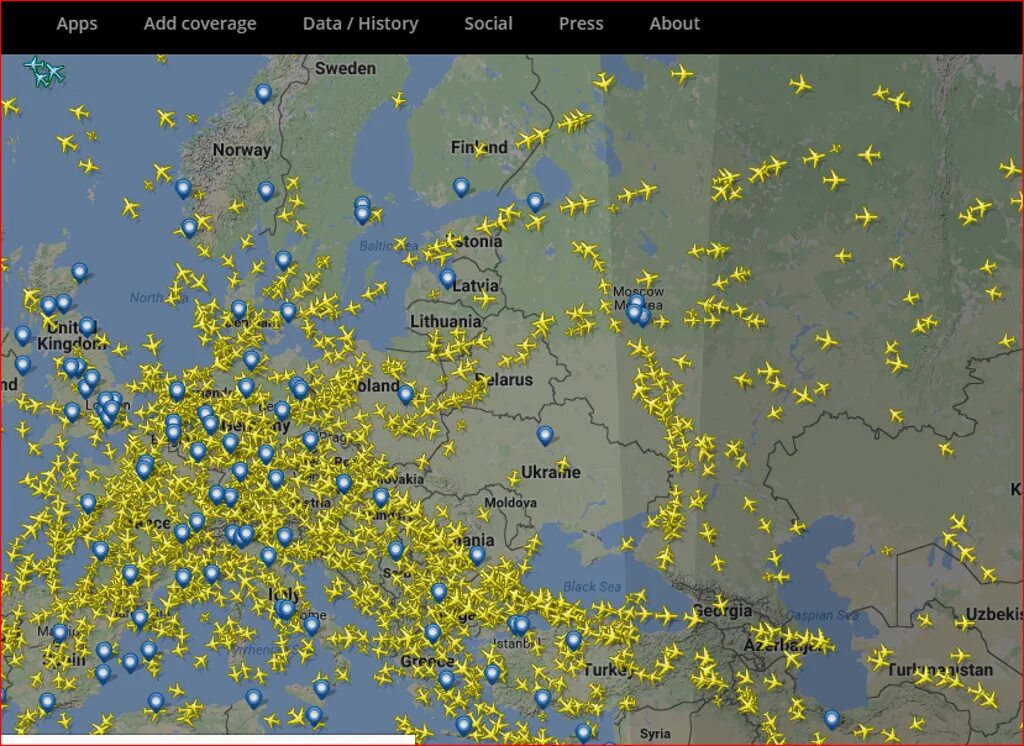Click the airport pin next to the Poland label
1024x746 pixels.
[406, 395]
